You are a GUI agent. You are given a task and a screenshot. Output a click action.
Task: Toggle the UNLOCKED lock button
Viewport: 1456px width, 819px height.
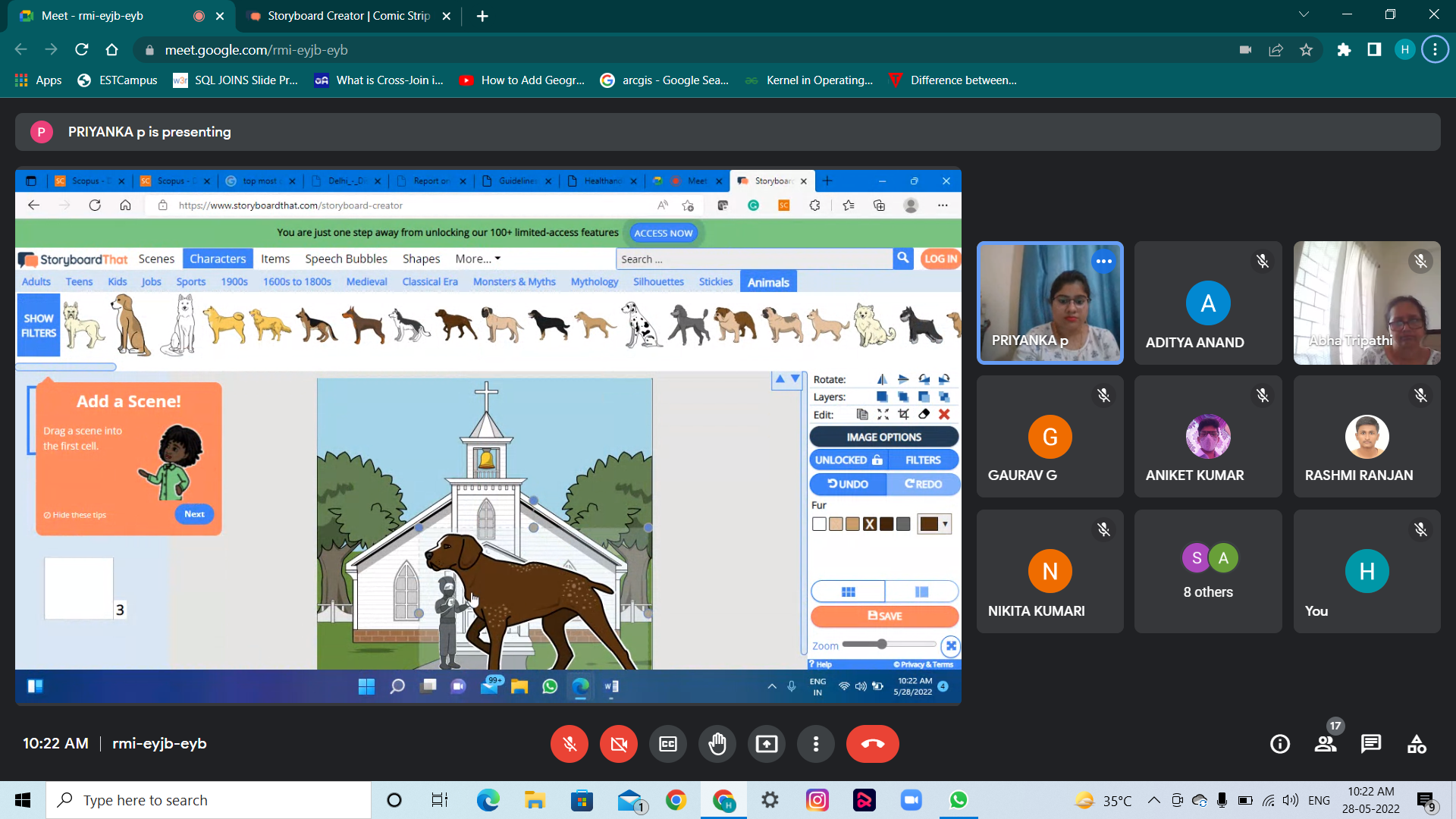point(848,460)
